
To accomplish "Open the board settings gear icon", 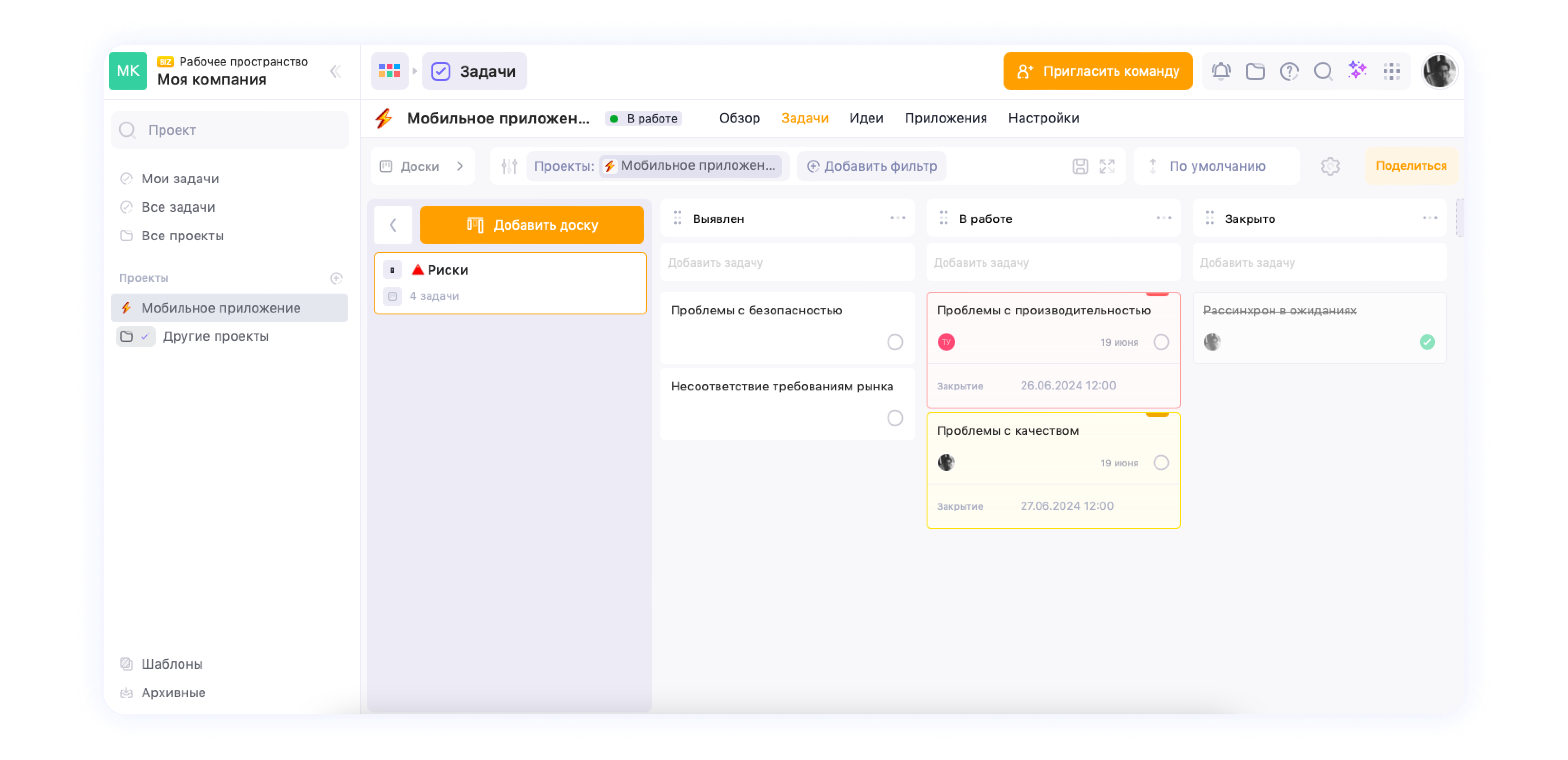I will 1330,166.
